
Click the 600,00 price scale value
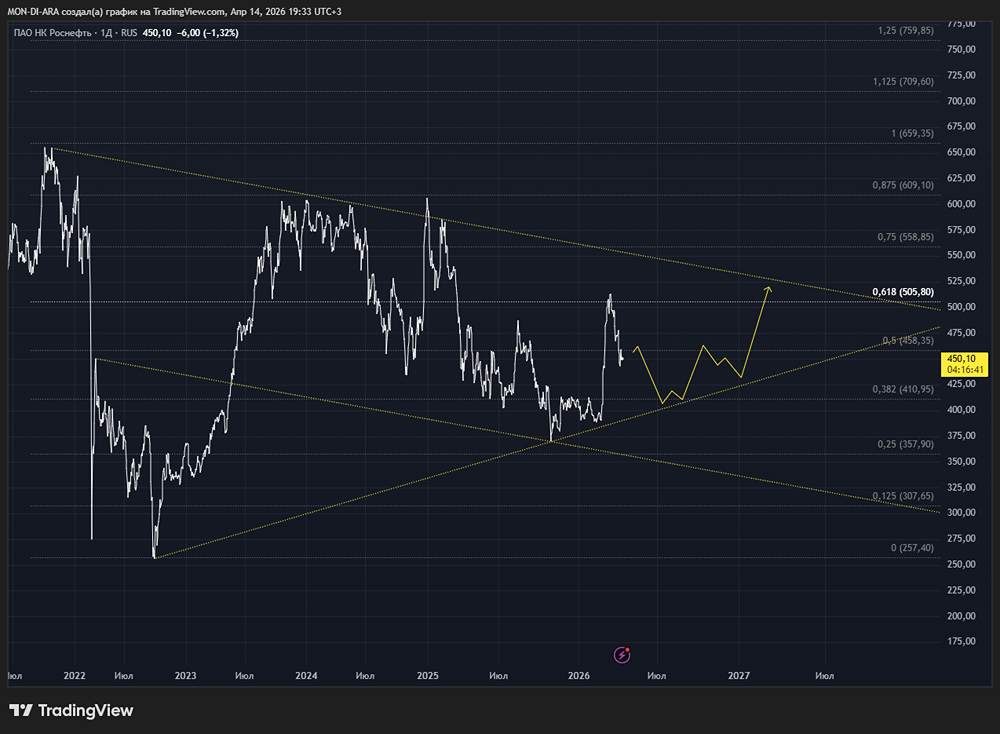click(962, 203)
